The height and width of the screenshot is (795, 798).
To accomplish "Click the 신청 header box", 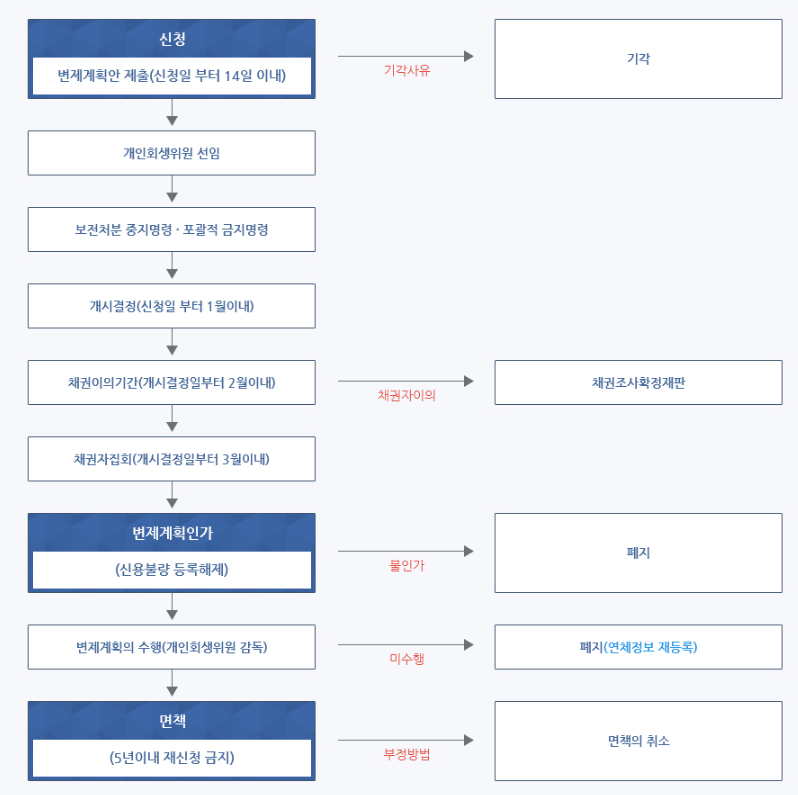I will pos(172,39).
